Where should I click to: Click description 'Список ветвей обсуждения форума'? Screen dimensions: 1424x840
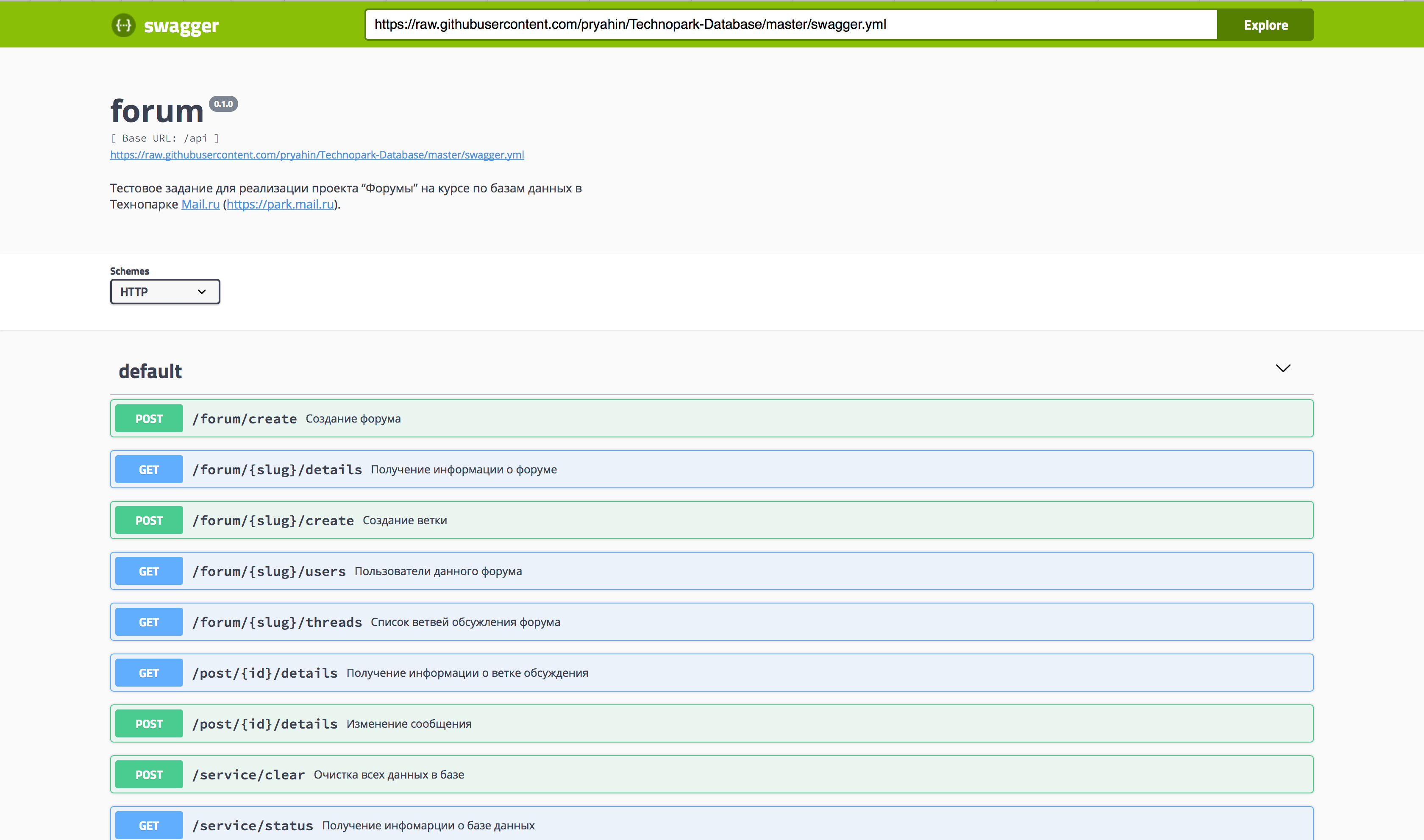(465, 623)
